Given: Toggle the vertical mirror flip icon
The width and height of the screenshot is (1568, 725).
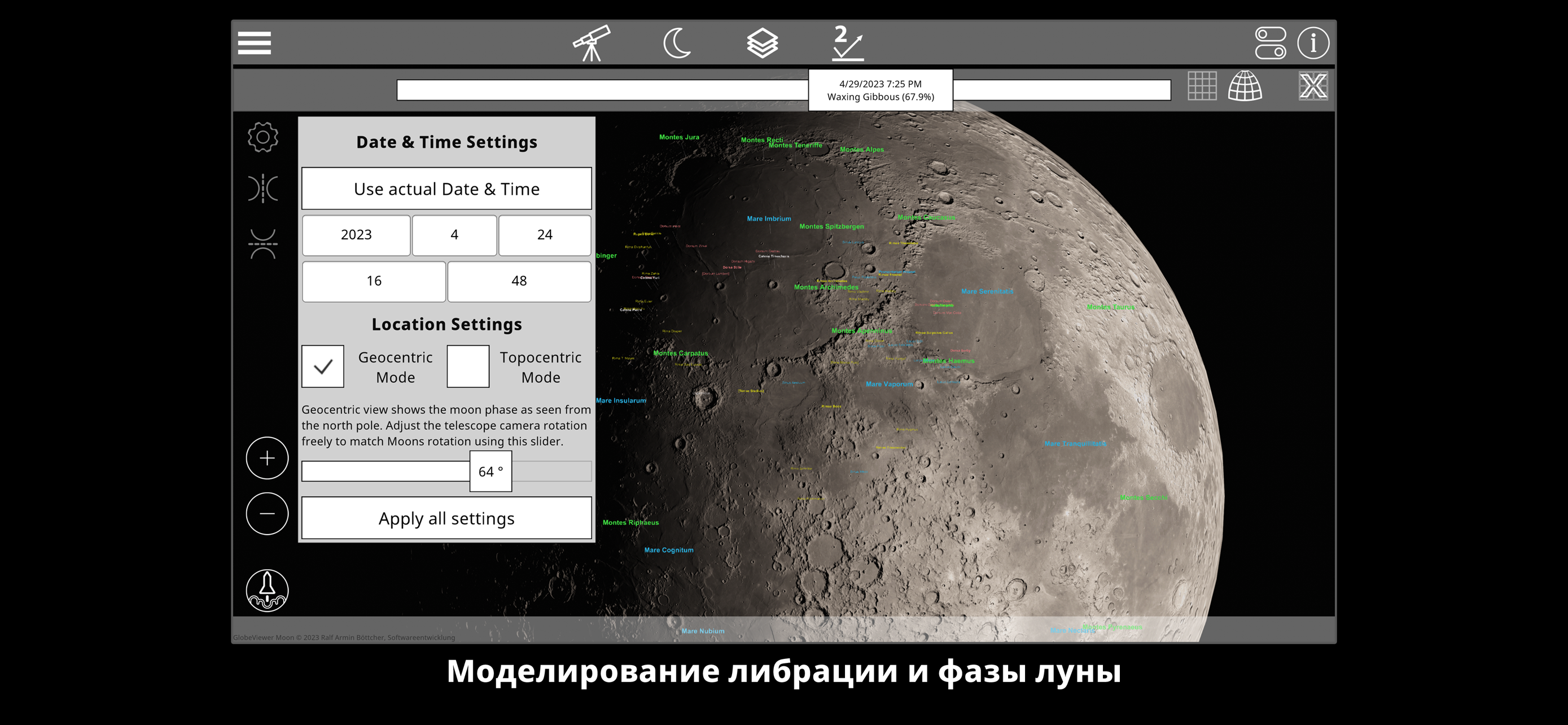Looking at the screenshot, I should pos(263,243).
